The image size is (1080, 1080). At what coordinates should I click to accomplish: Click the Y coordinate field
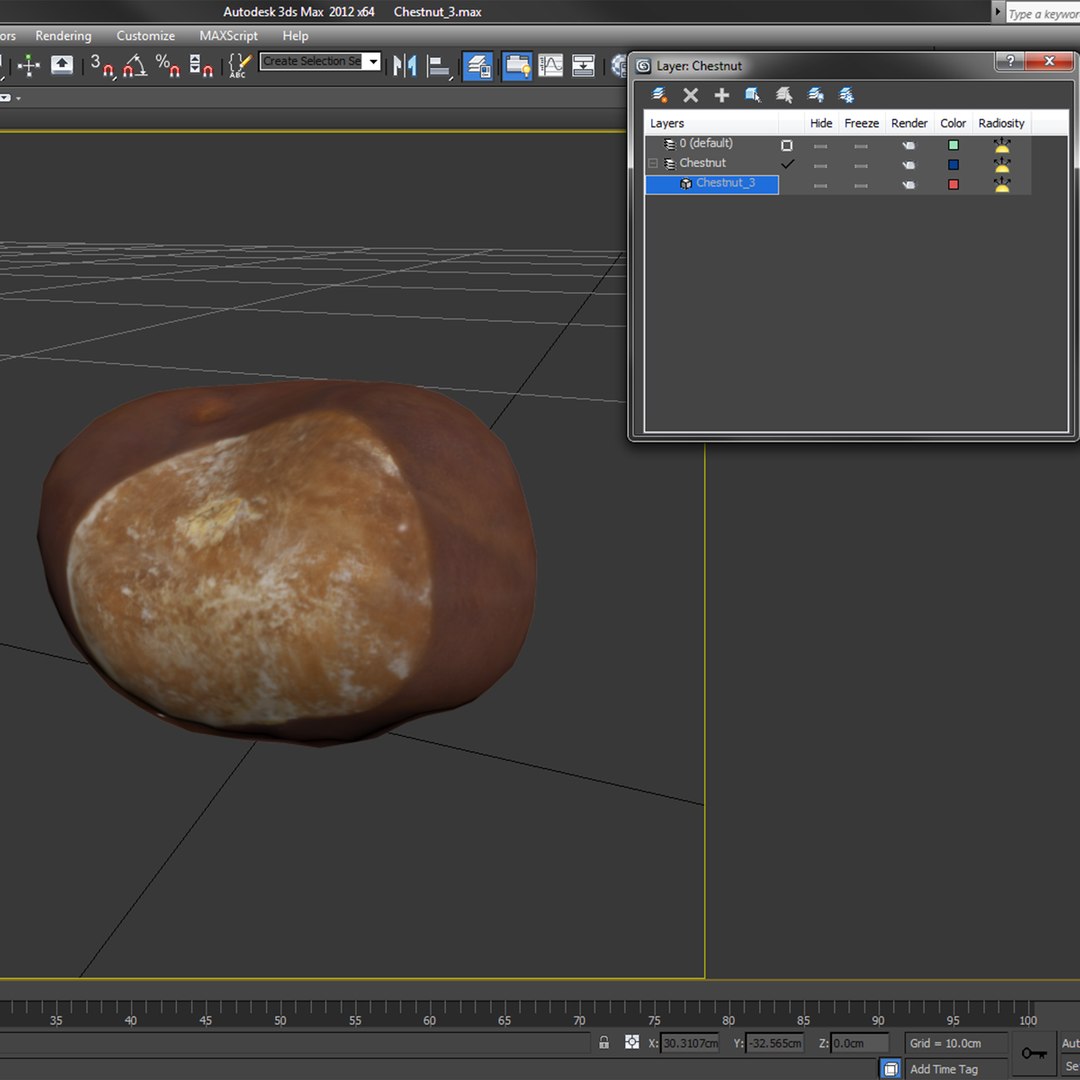click(774, 1043)
